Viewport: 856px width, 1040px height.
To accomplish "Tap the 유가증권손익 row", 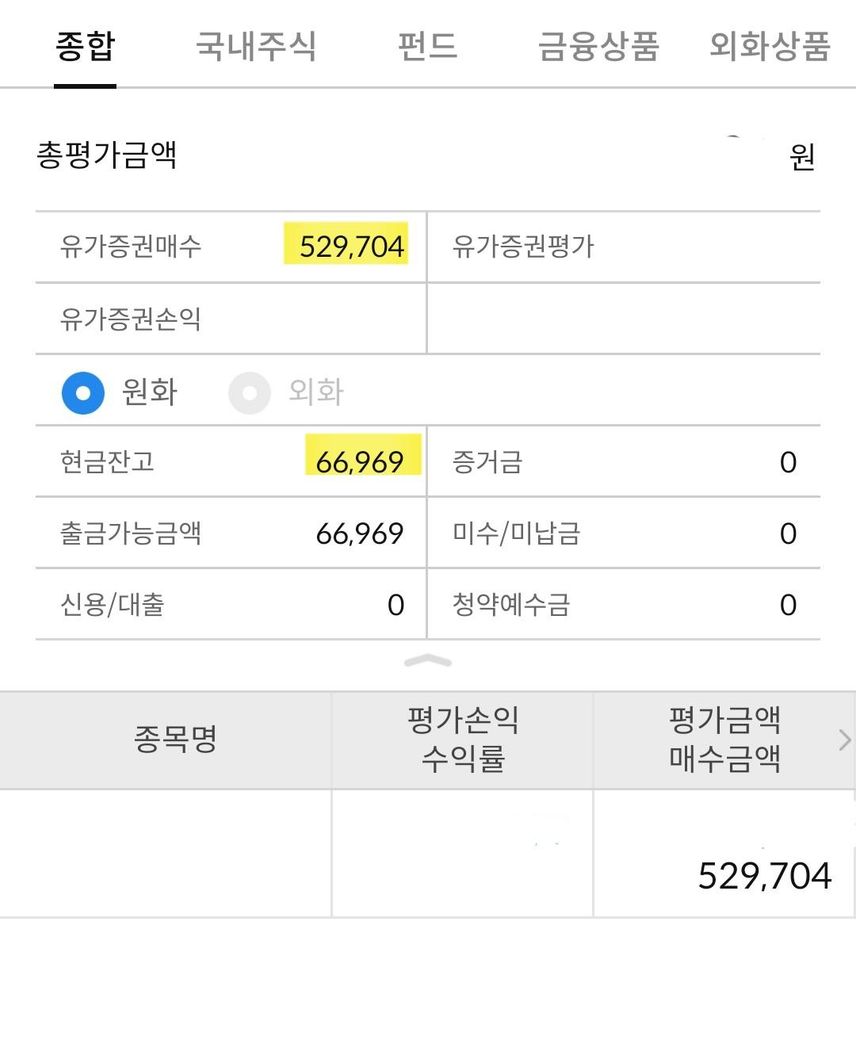I will point(131,319).
